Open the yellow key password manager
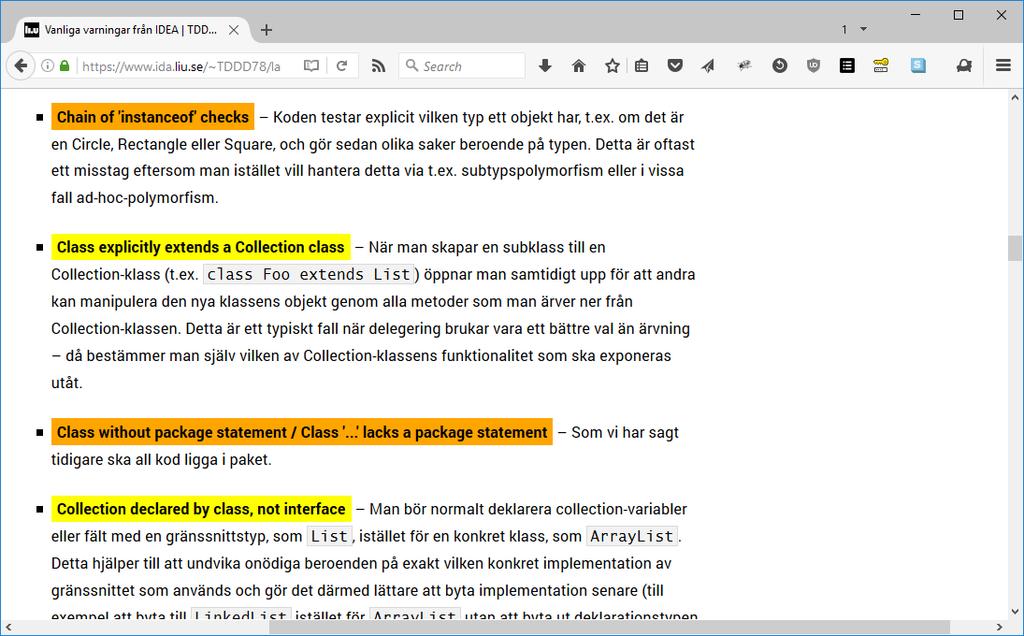 click(881, 65)
